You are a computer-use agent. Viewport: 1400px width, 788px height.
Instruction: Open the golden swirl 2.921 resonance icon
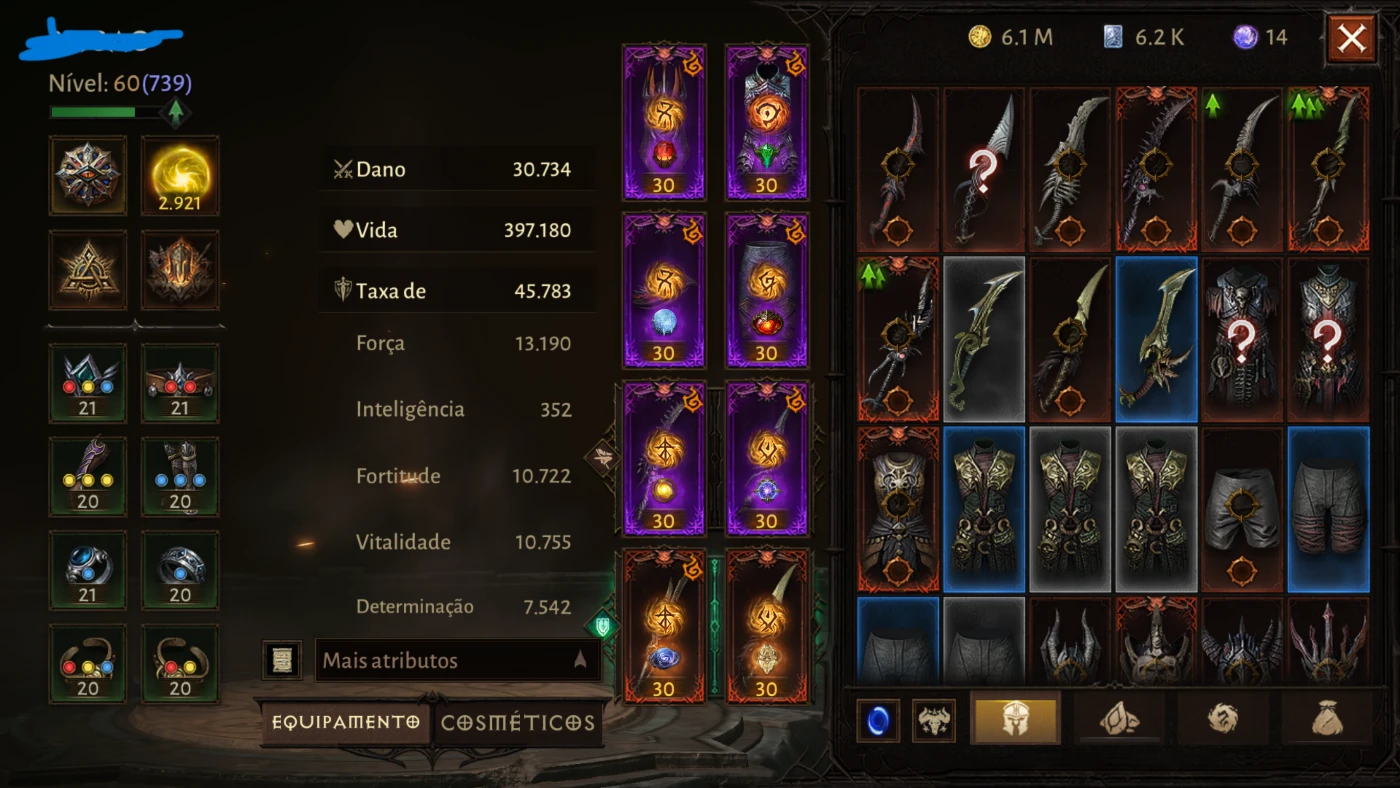pos(180,176)
